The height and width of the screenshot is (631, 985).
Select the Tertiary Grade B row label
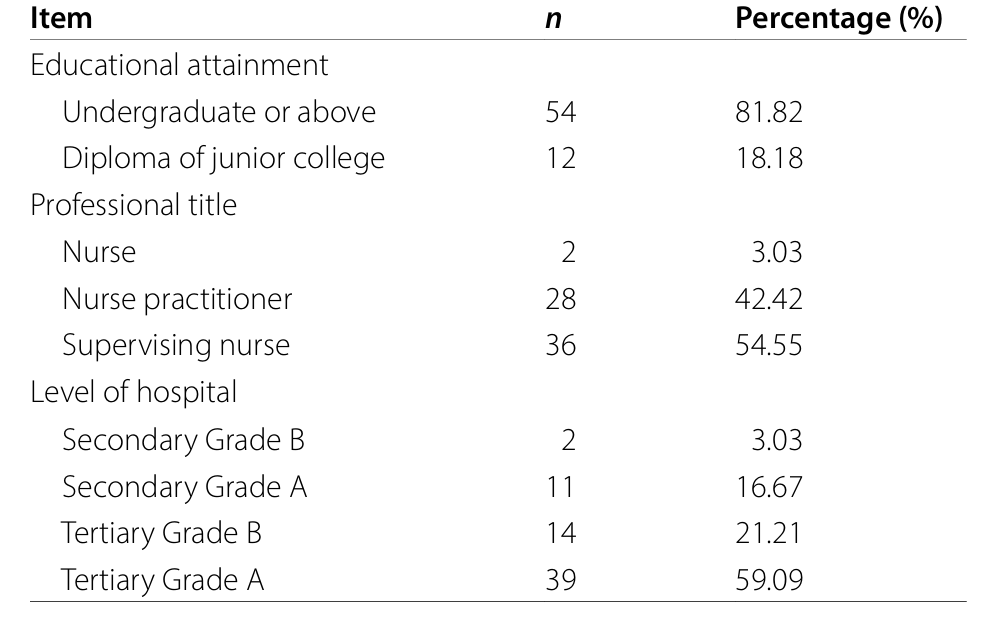coord(161,533)
